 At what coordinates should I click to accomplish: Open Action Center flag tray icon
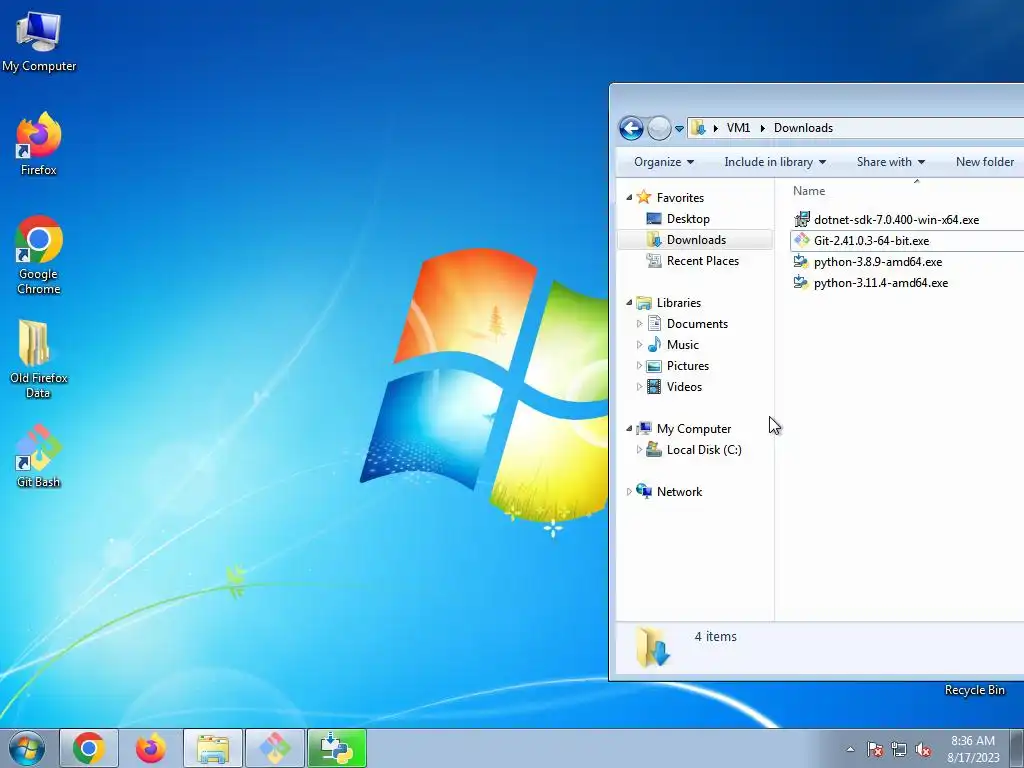[x=875, y=749]
